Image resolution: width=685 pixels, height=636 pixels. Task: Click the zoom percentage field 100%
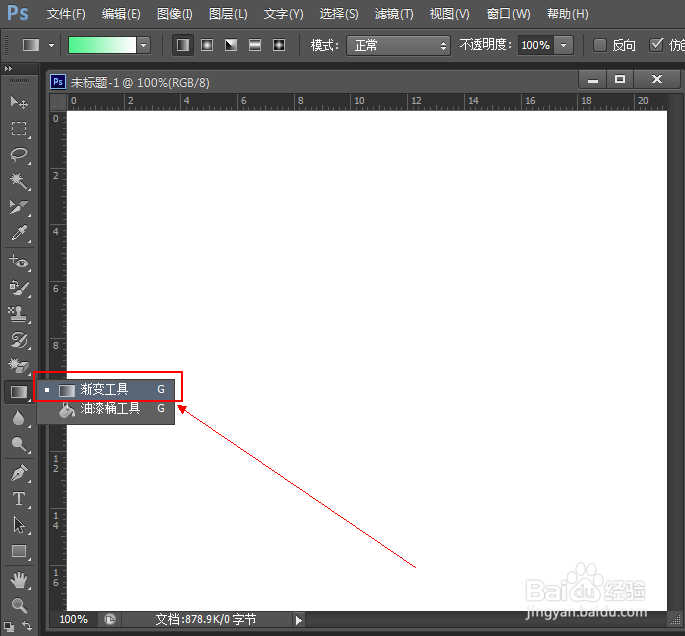pyautogui.click(x=73, y=619)
